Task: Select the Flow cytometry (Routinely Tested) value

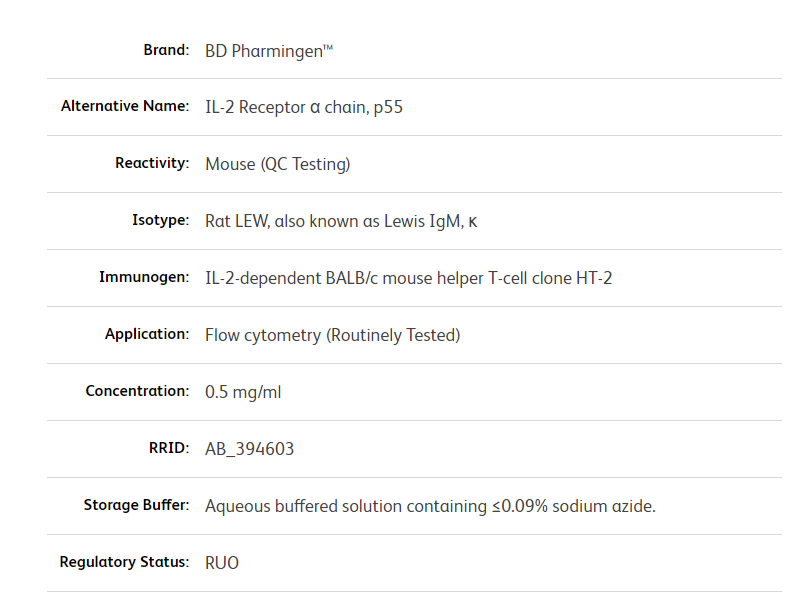Action: click(332, 335)
